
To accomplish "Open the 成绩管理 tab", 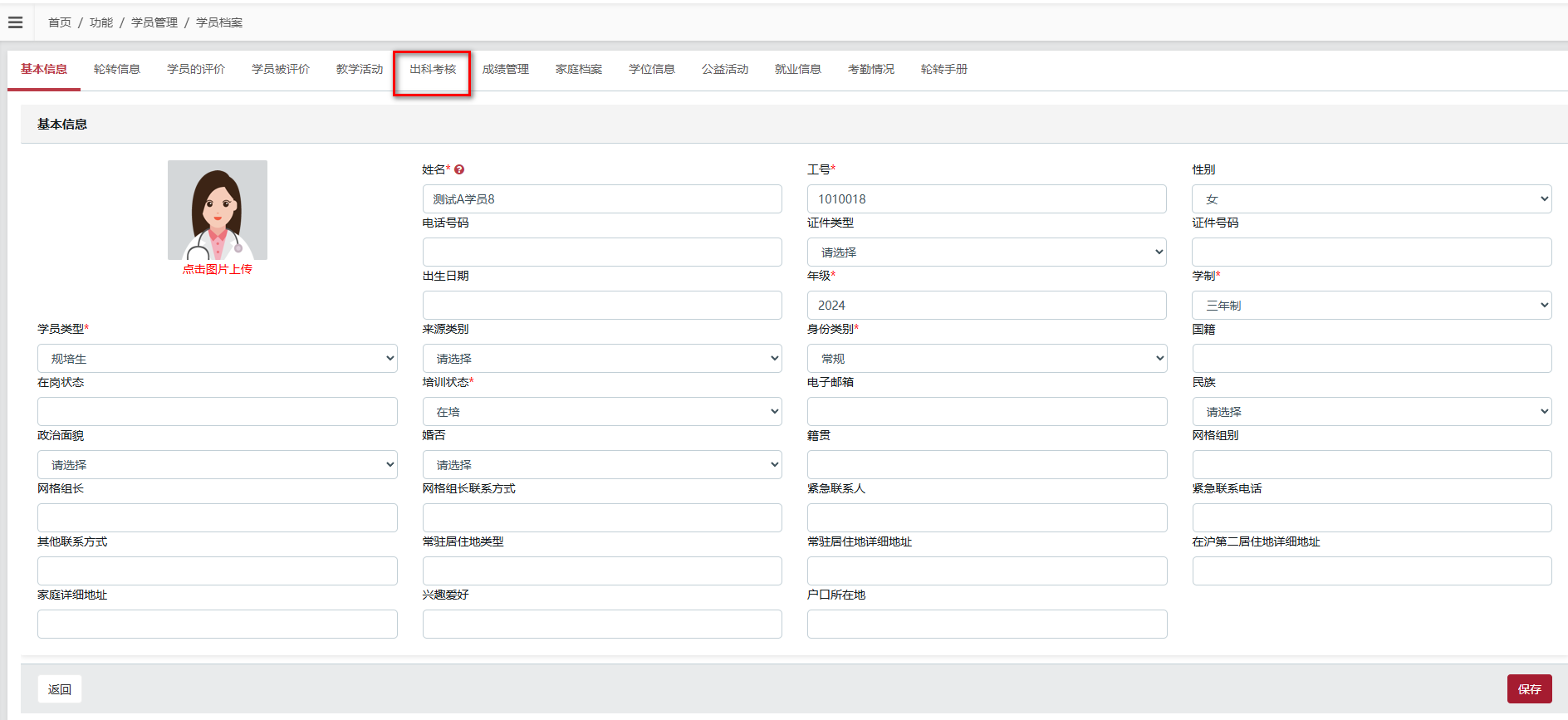I will (506, 69).
